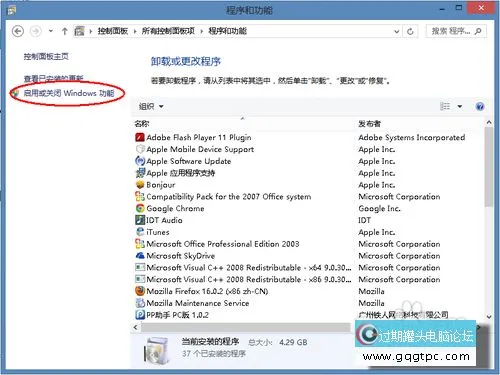This screenshot has width=500, height=375.
Task: Select the Google Chrome row name
Action: click(x=175, y=208)
